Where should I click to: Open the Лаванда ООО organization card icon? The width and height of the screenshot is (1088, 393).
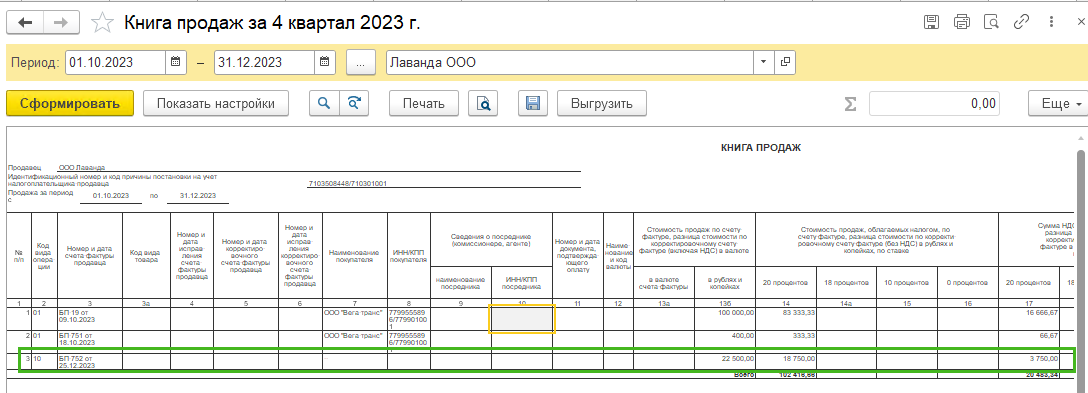(785, 62)
